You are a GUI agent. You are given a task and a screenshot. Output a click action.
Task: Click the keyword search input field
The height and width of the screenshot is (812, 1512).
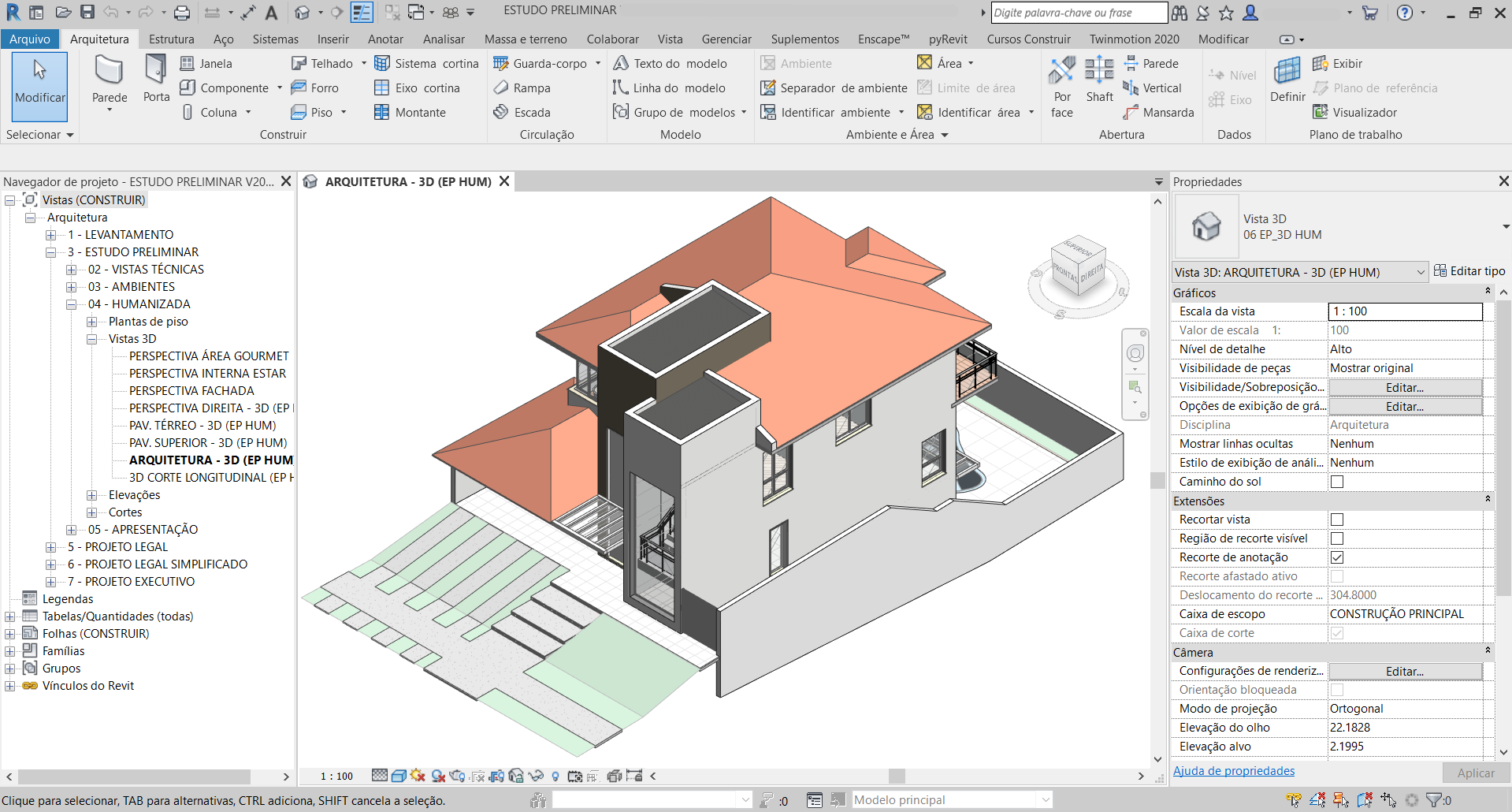(x=1078, y=13)
